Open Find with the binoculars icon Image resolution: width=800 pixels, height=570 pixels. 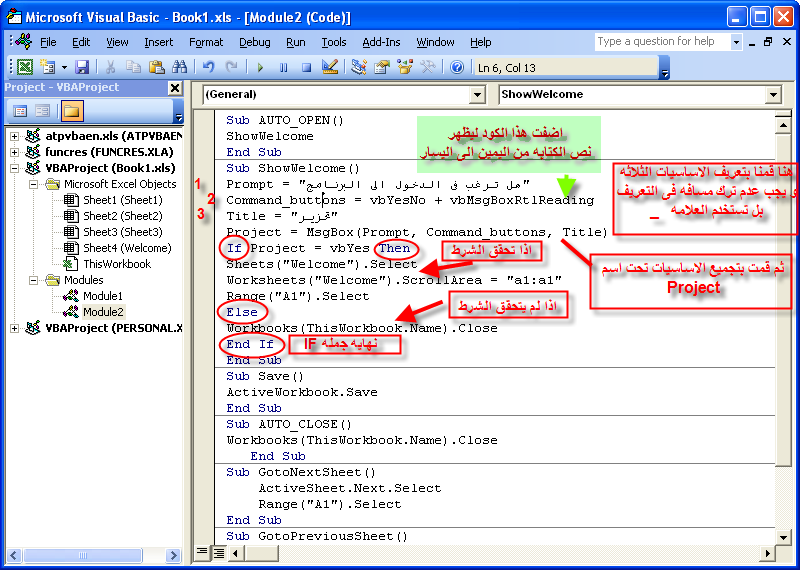180,67
